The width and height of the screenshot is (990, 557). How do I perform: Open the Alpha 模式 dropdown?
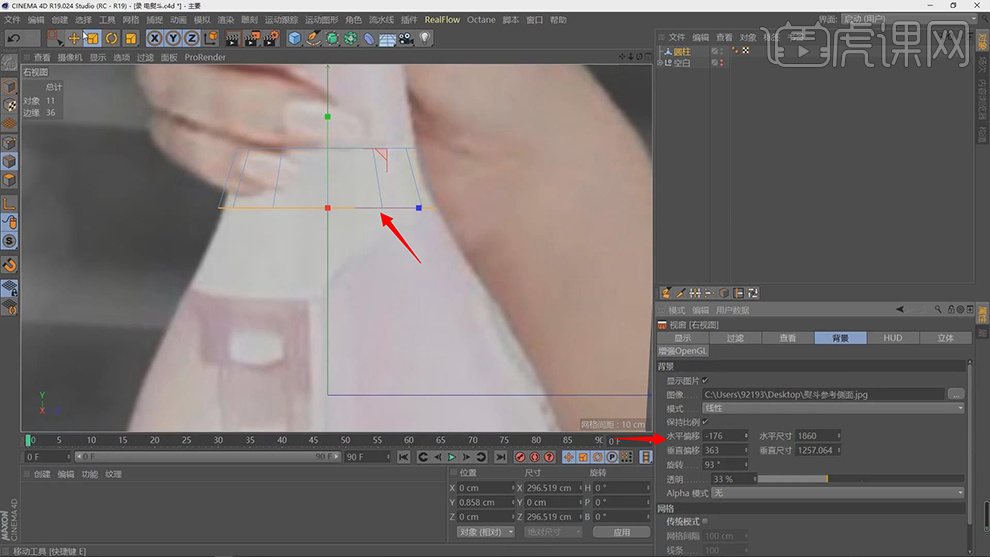838,493
